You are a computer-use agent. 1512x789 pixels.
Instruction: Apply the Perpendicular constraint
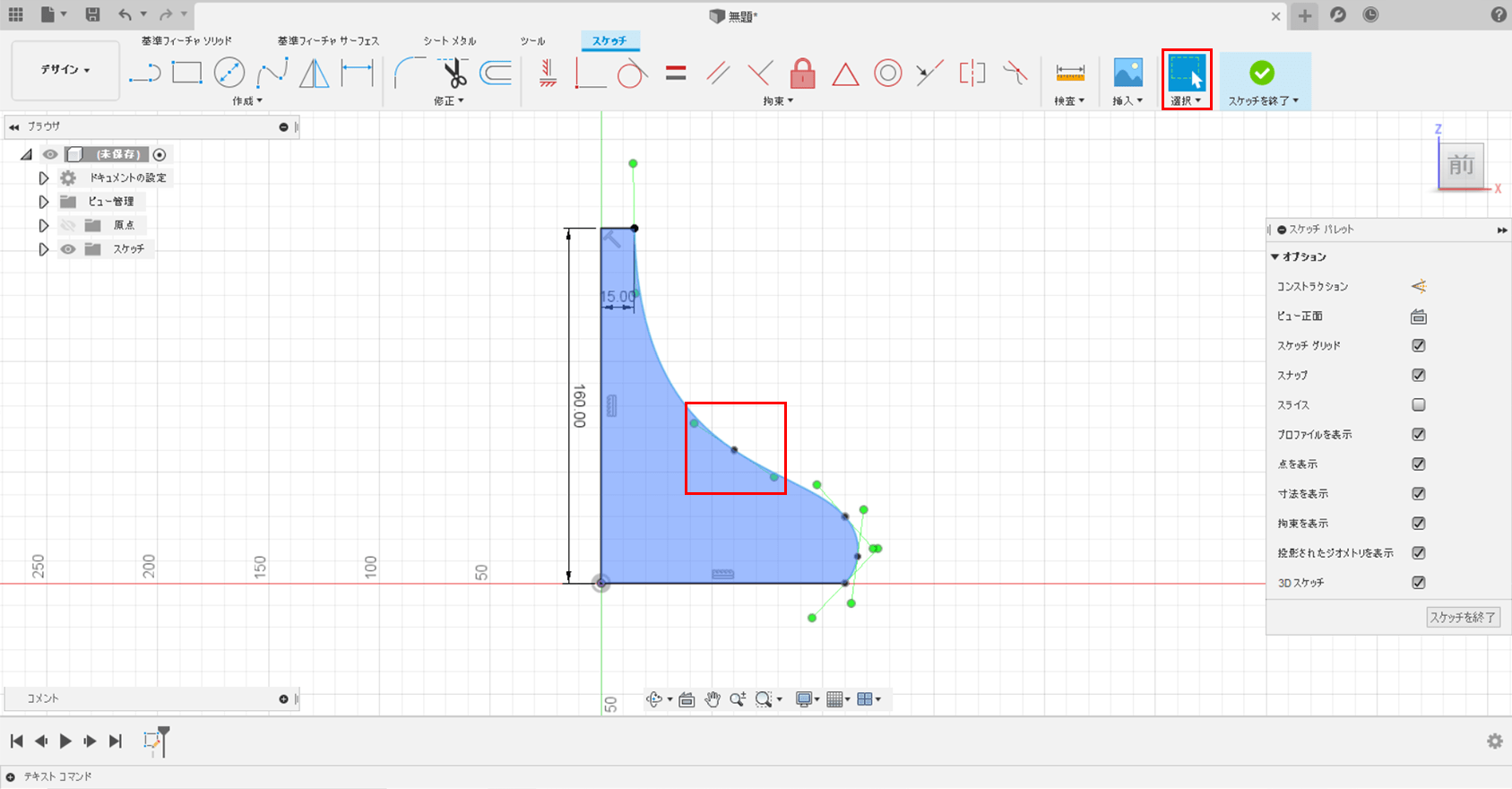click(x=760, y=73)
